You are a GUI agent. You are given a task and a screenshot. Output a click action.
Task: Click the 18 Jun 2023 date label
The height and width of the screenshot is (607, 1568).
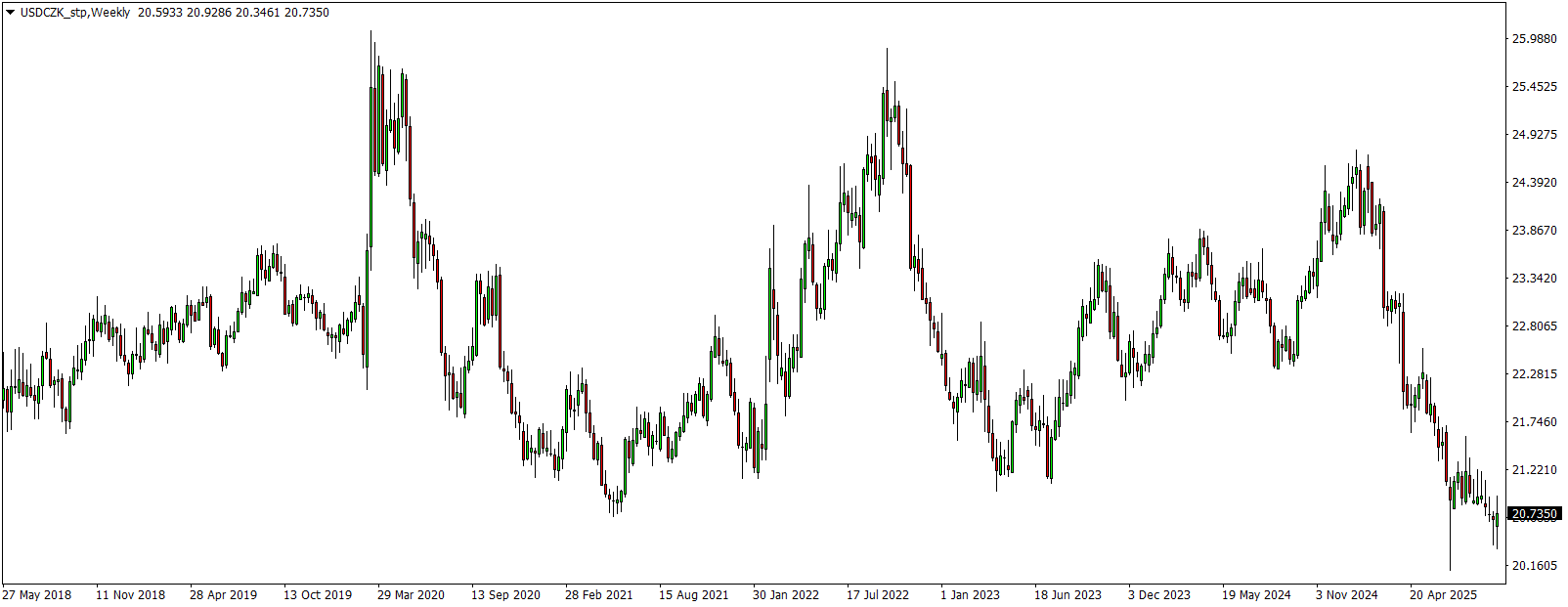[x=1067, y=595]
